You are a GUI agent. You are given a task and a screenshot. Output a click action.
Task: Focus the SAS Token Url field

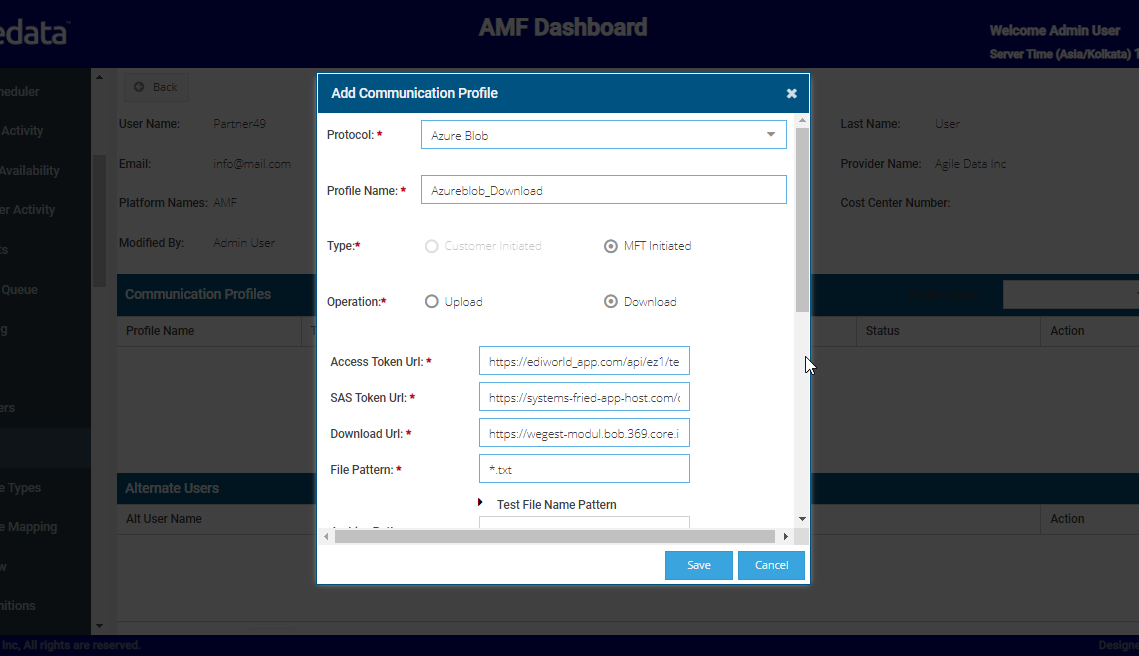tap(584, 398)
